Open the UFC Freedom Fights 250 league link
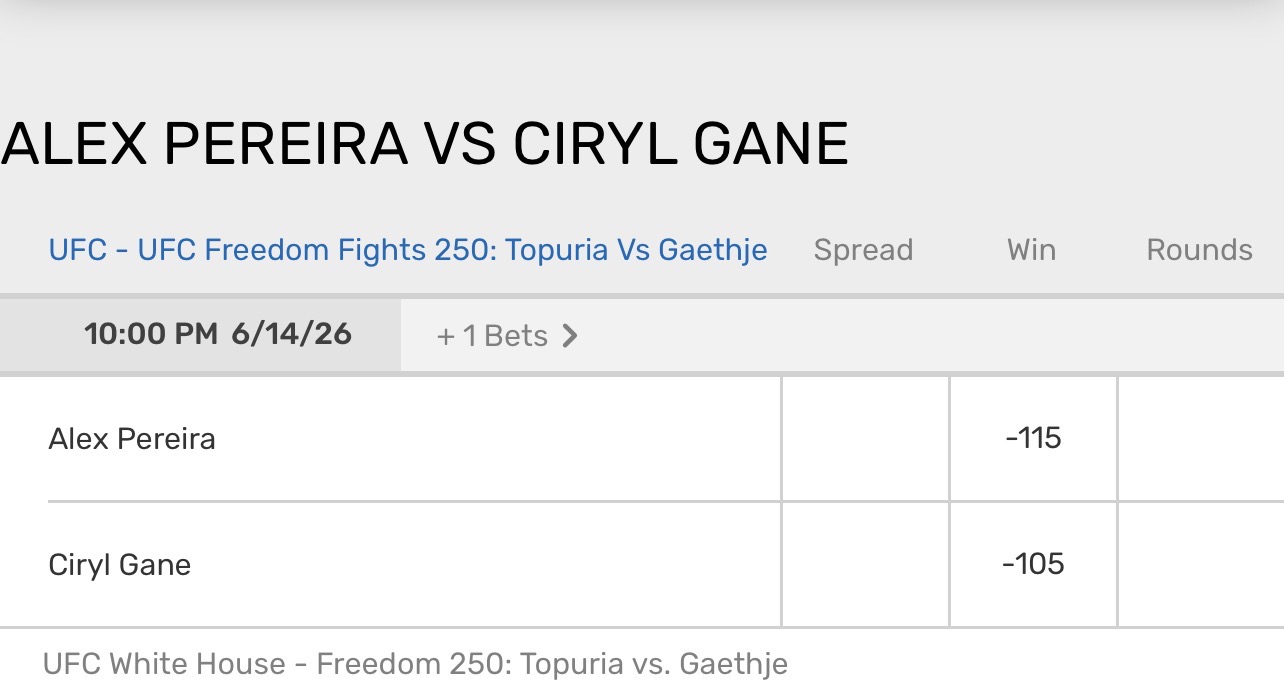 click(408, 250)
